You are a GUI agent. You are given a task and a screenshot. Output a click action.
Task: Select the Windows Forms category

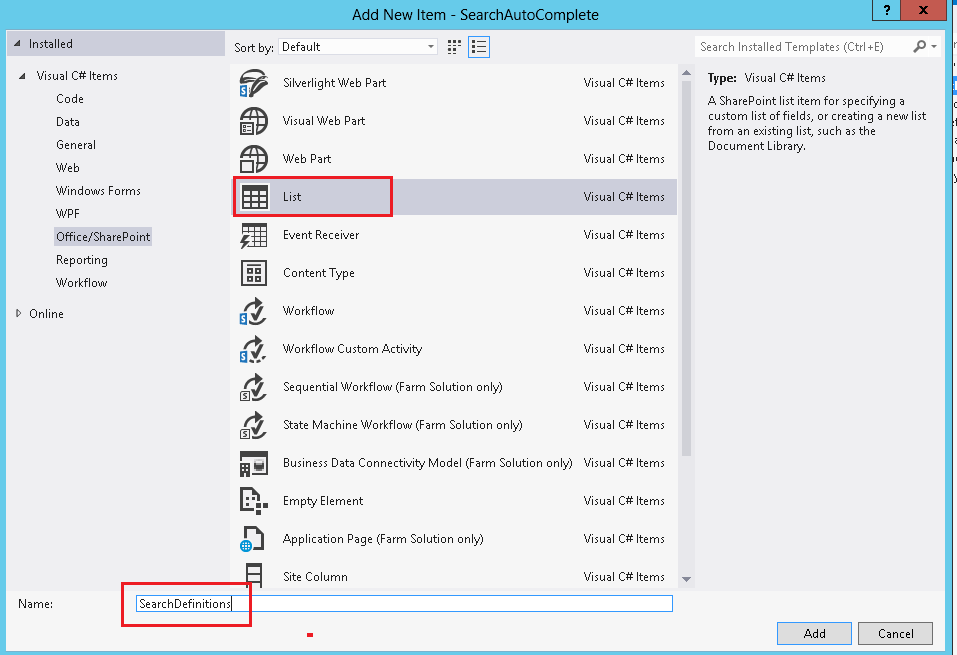click(x=98, y=191)
